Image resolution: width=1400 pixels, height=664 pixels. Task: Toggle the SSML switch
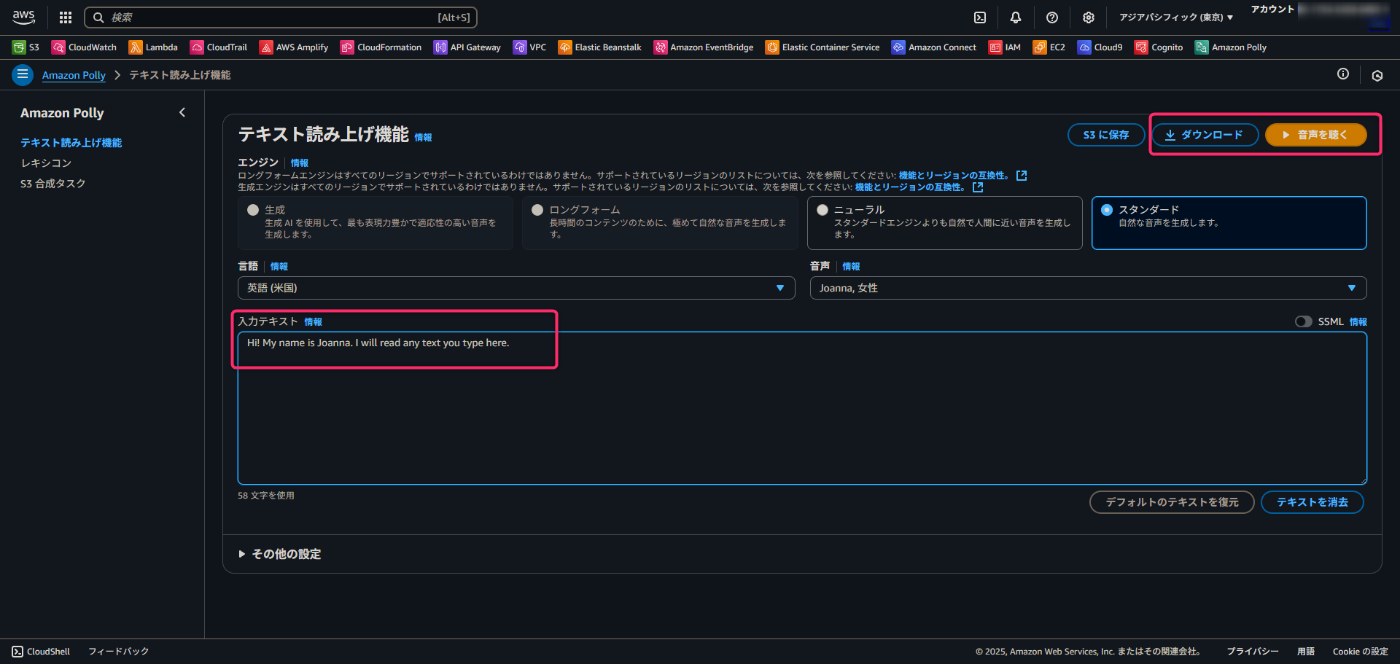(1303, 322)
